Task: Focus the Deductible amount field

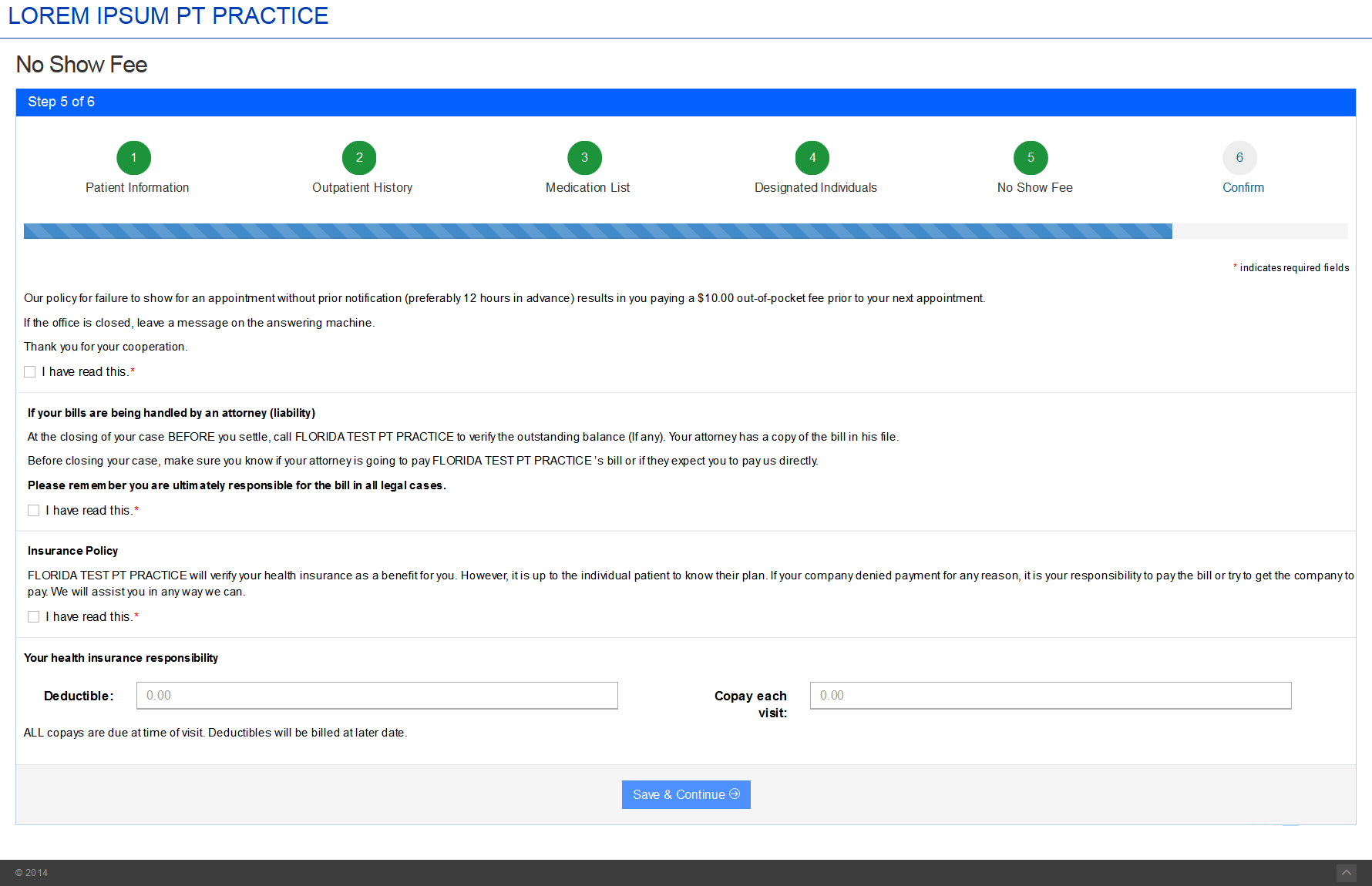Action: pos(377,696)
